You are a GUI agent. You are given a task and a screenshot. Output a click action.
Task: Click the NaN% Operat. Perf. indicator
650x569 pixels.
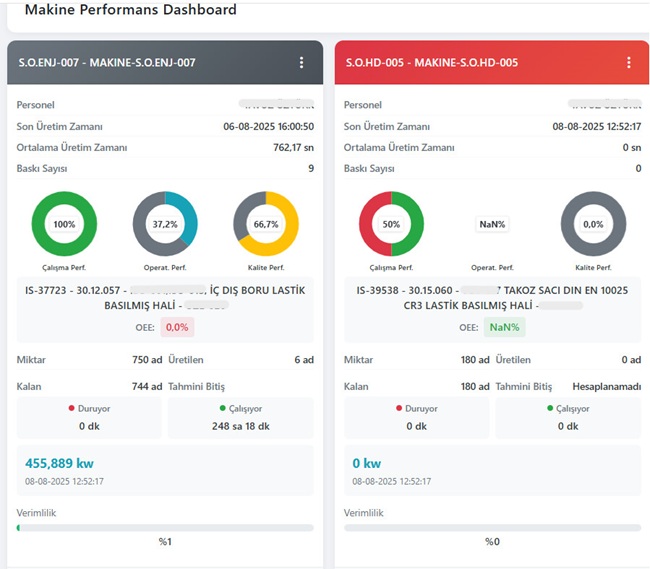(x=492, y=224)
